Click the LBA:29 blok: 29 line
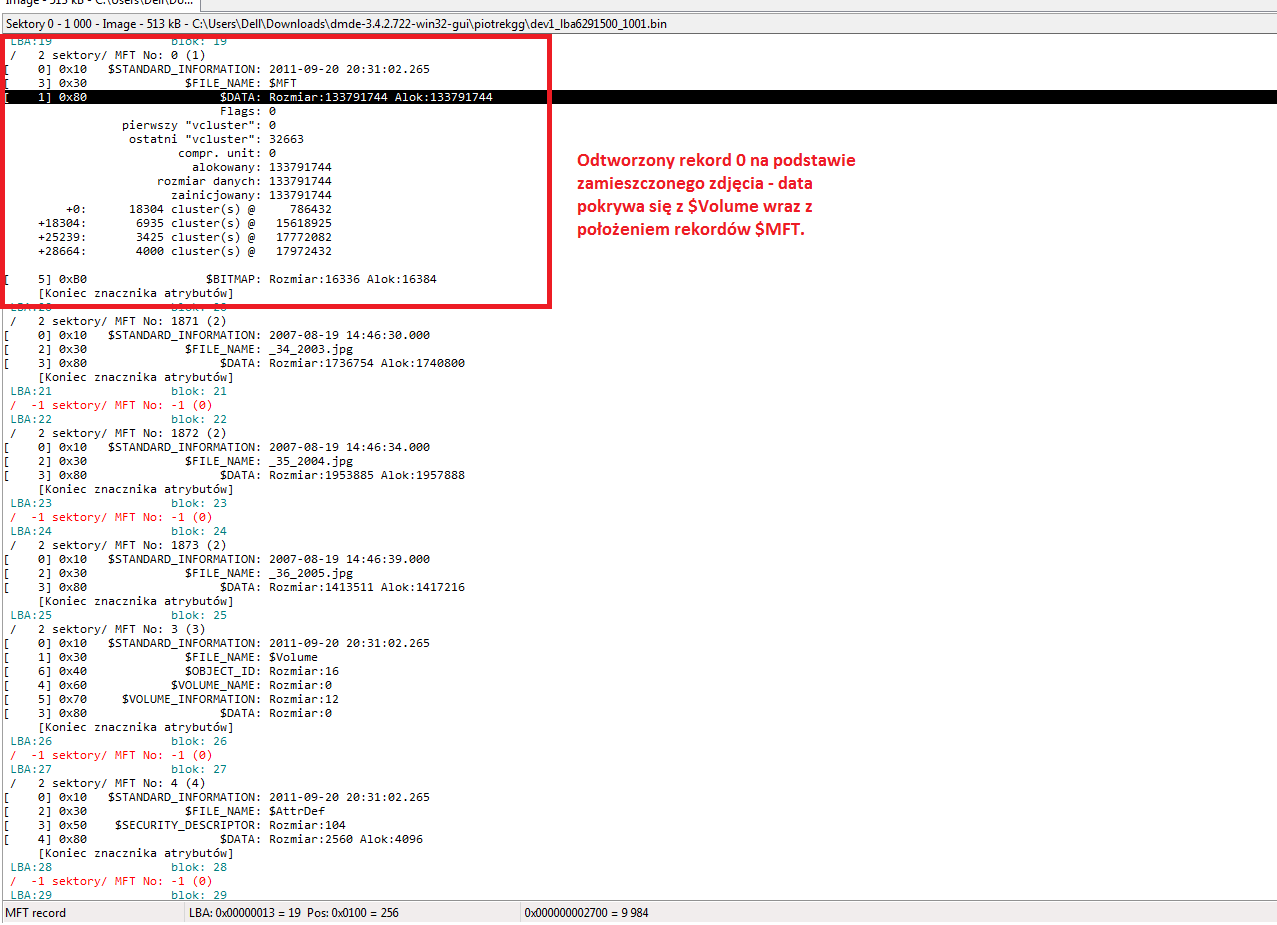Screen dimensions: 1277x925 tap(119, 895)
